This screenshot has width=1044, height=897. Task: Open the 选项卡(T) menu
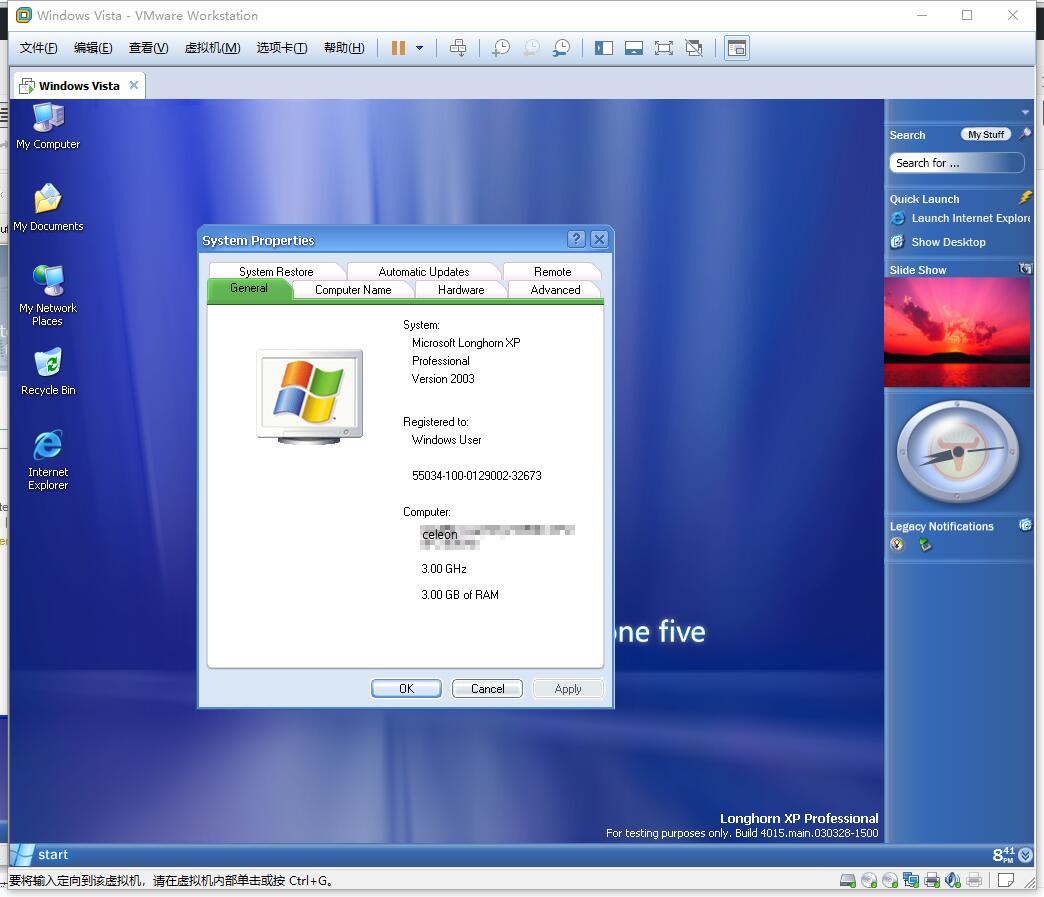(x=282, y=48)
